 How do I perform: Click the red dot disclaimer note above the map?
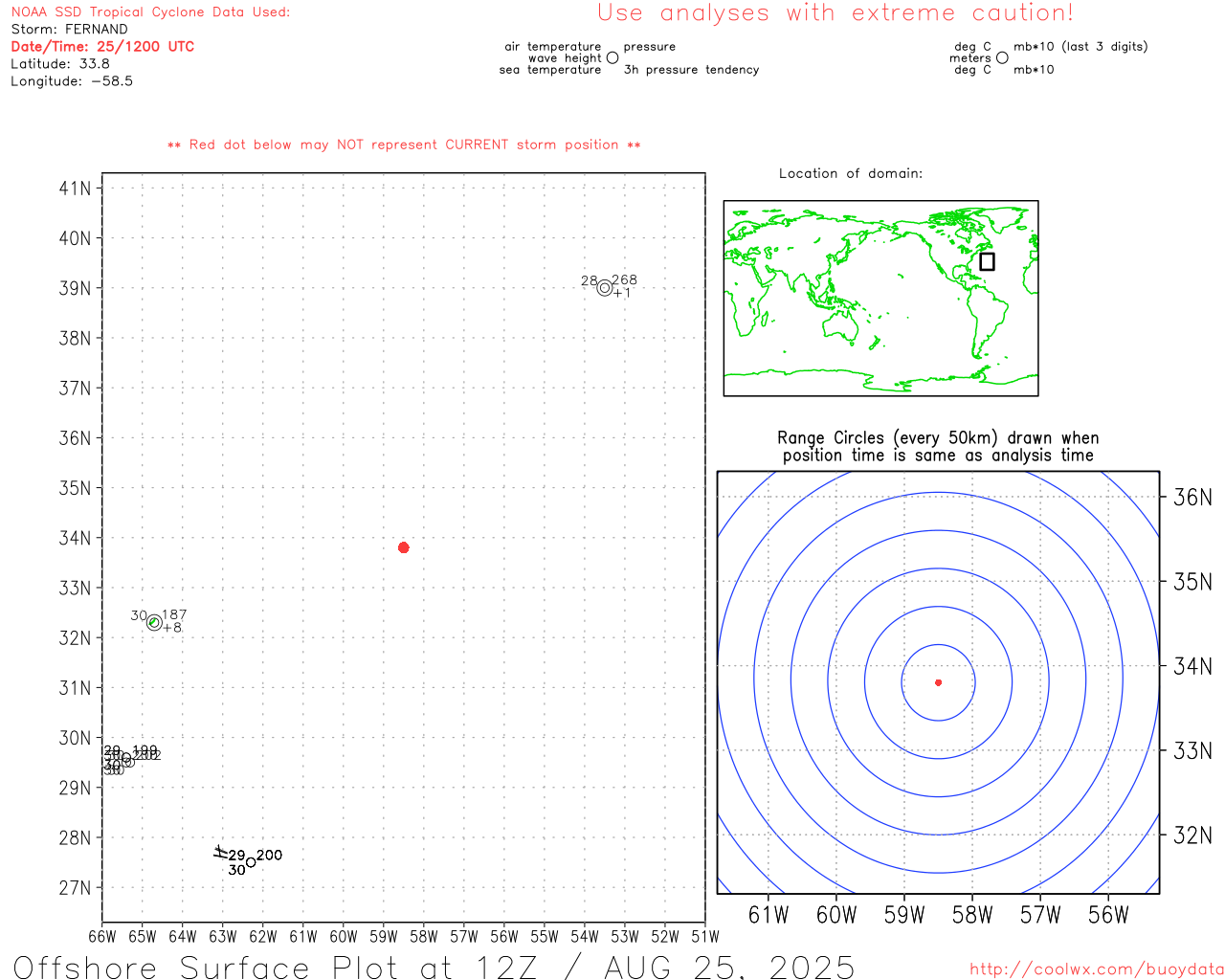(404, 145)
